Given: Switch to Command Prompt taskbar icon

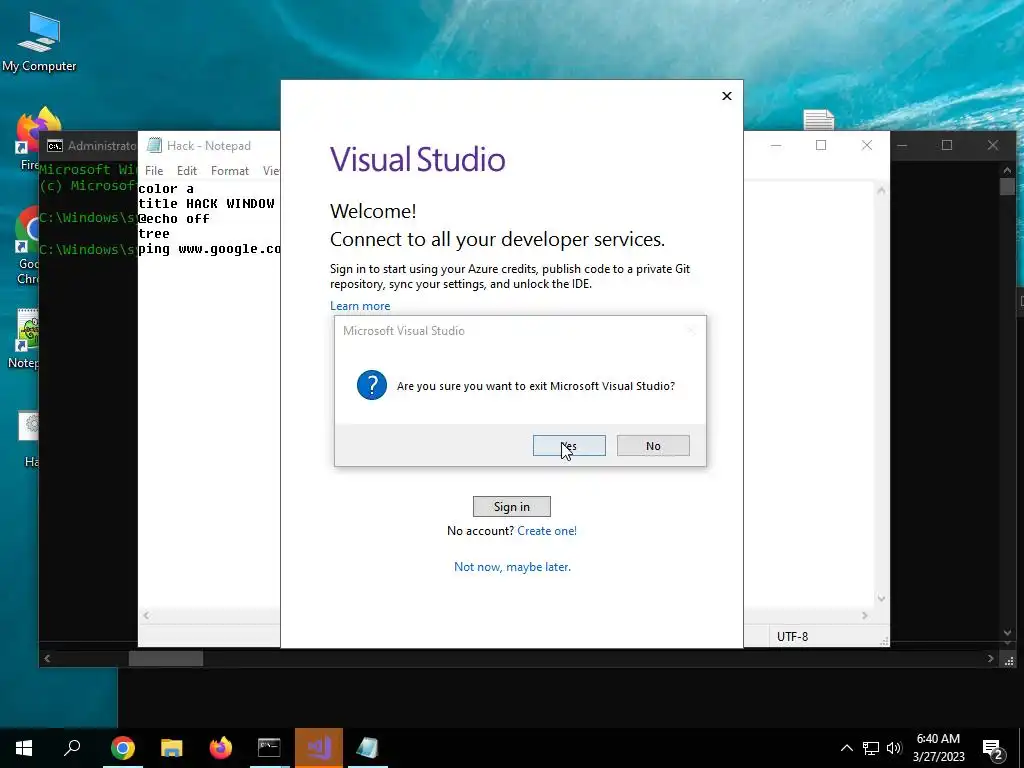Looking at the screenshot, I should pyautogui.click(x=269, y=748).
